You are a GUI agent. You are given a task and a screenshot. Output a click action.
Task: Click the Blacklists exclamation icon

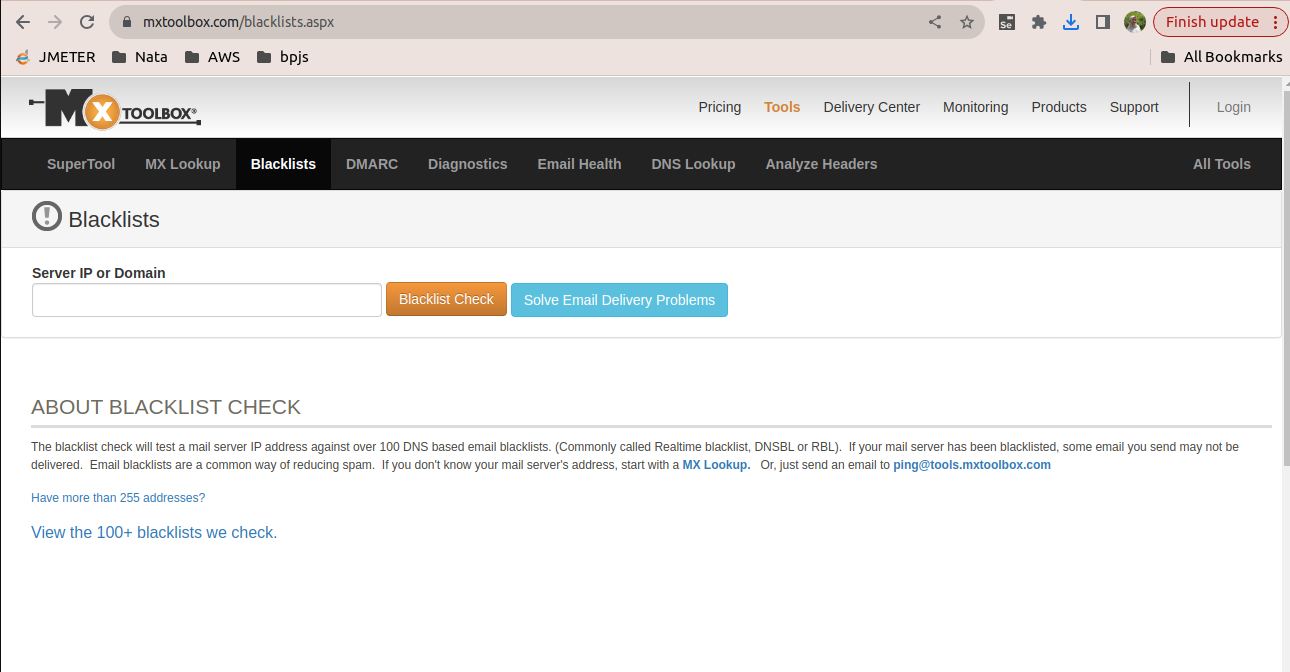pyautogui.click(x=47, y=216)
